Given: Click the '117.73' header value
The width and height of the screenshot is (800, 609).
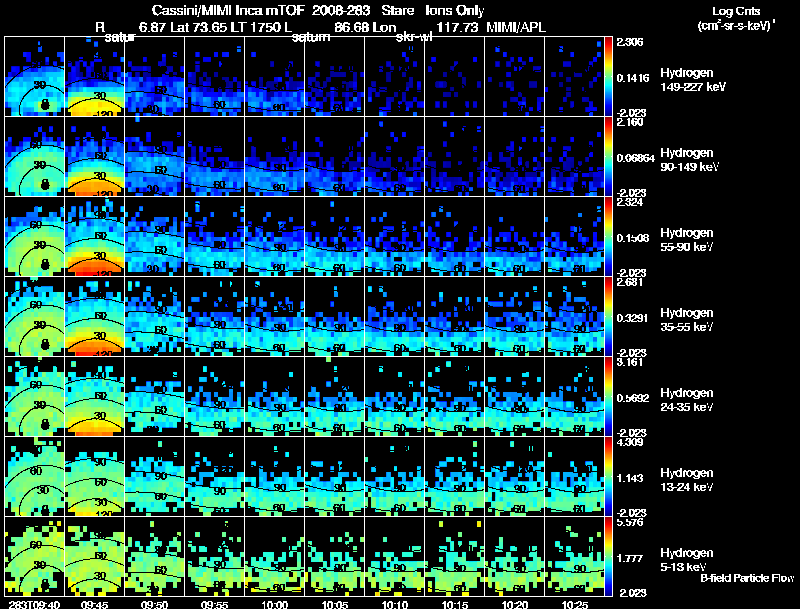Looking at the screenshot, I should pyautogui.click(x=457, y=27).
